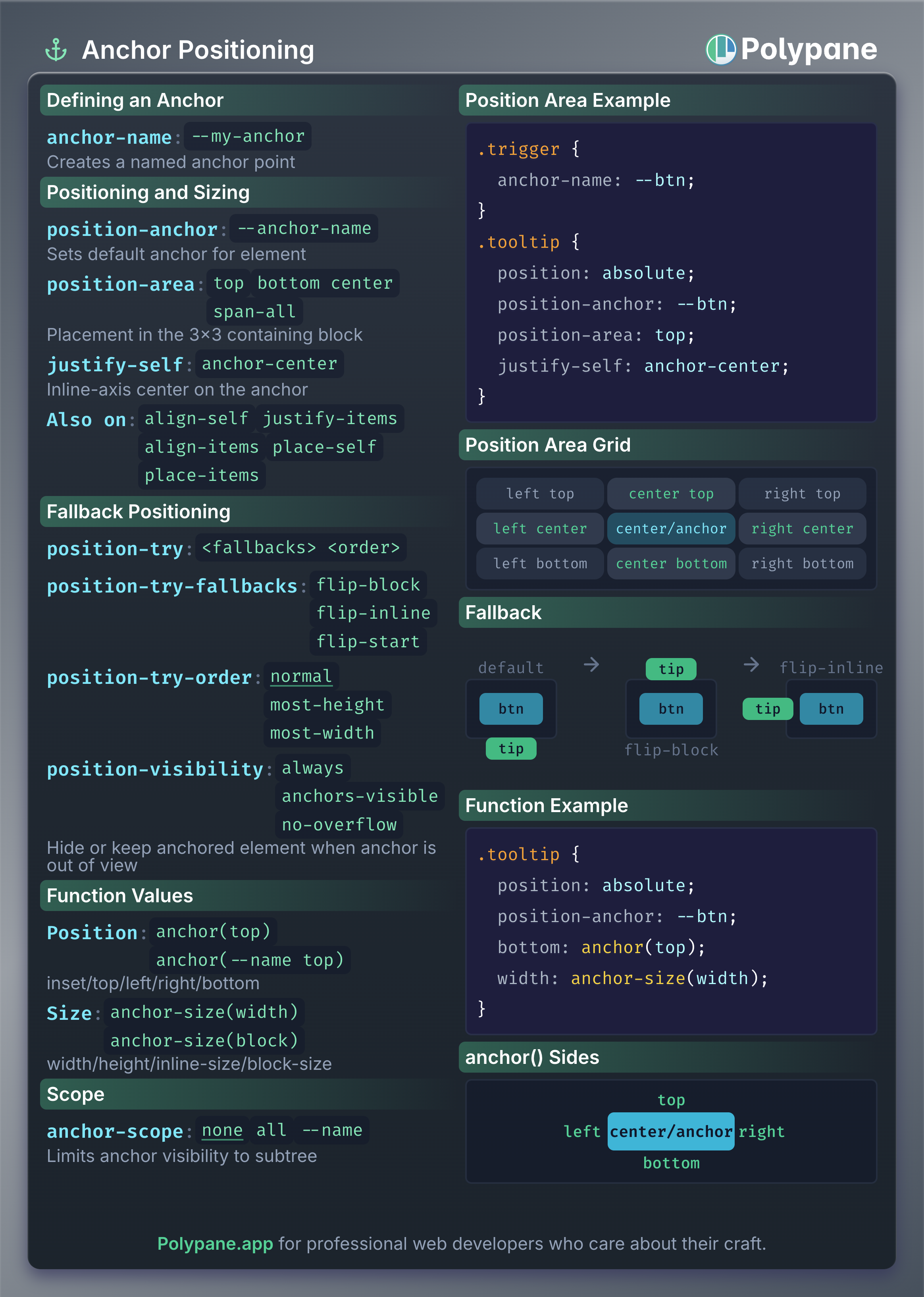Click the underlined none anchor-scope value

coord(222,1130)
